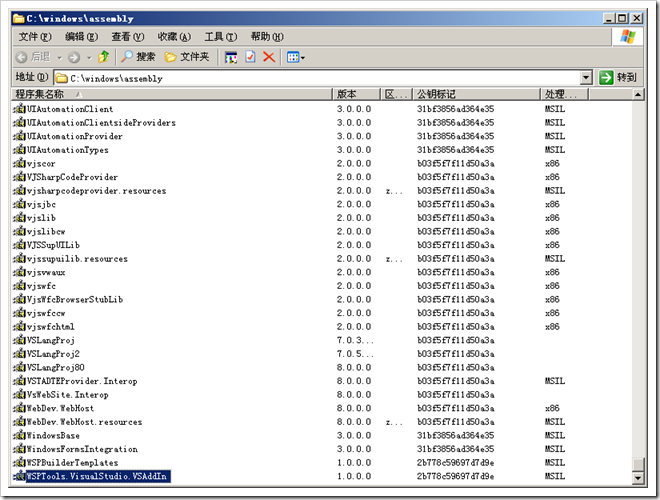The width and height of the screenshot is (660, 500).
Task: Expand the Back button history dropdown arrow
Action: click(59, 58)
